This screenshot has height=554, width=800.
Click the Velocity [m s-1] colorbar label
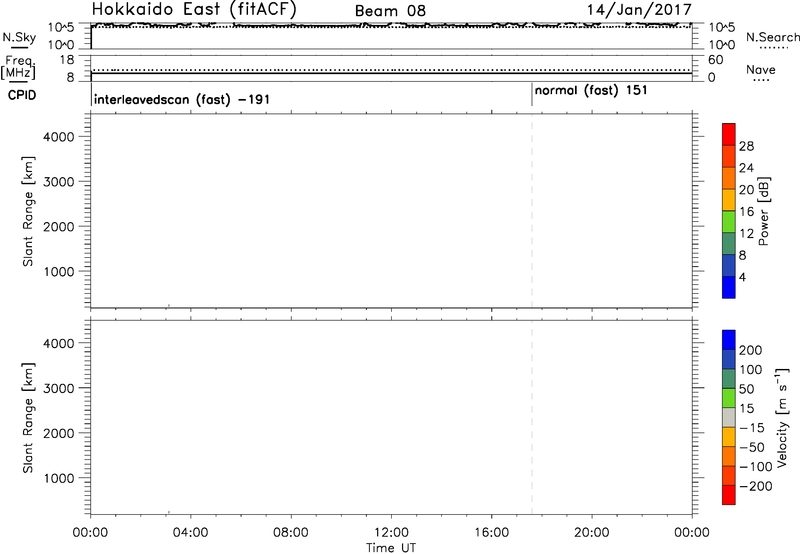click(782, 417)
